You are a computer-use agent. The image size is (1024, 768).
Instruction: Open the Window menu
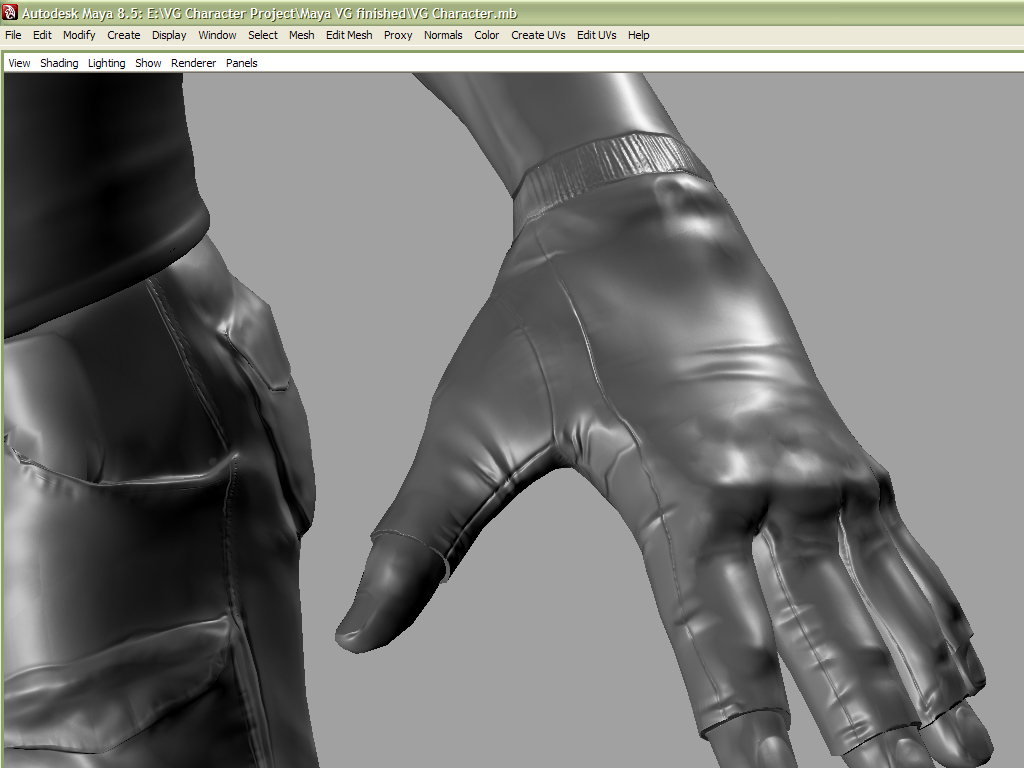[x=217, y=35]
